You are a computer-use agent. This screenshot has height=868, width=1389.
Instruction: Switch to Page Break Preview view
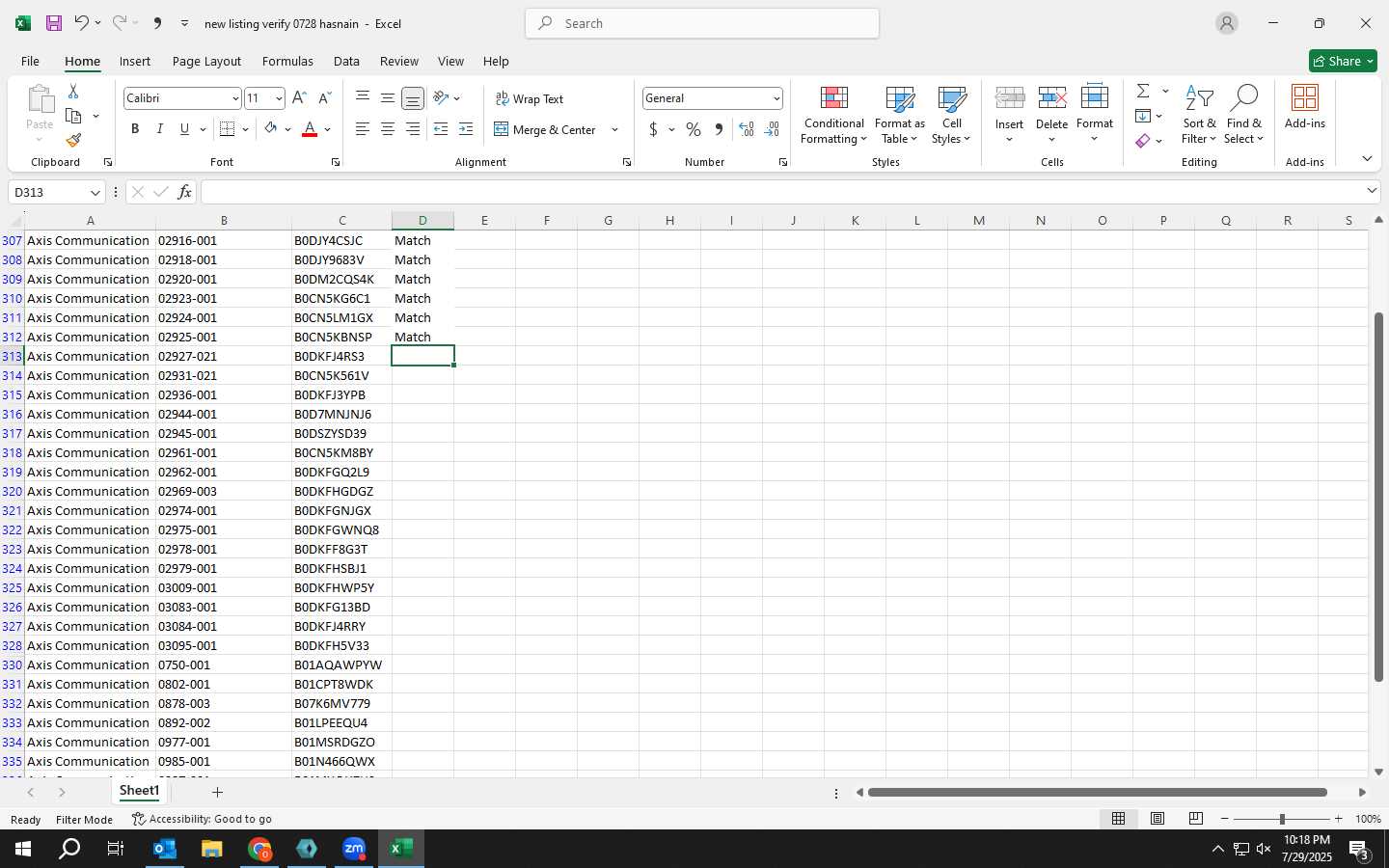(x=1196, y=819)
